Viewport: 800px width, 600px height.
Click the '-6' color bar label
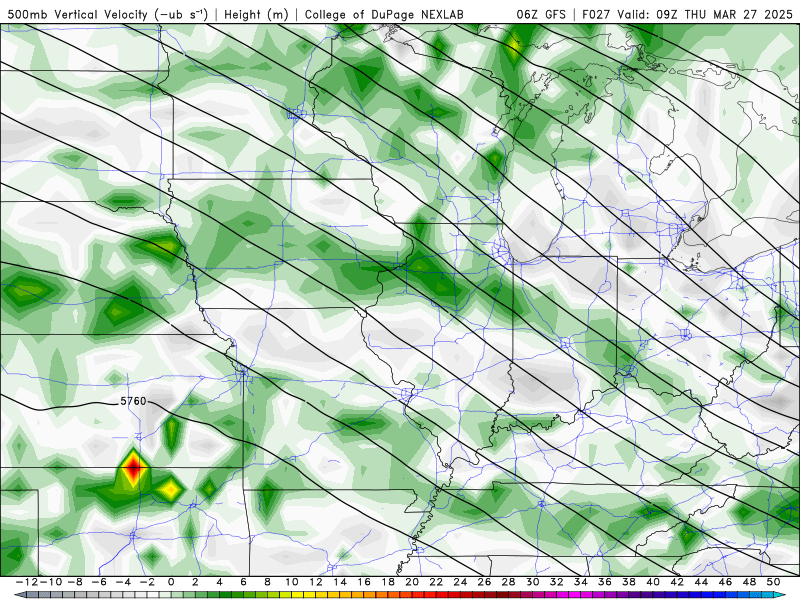coord(99,582)
